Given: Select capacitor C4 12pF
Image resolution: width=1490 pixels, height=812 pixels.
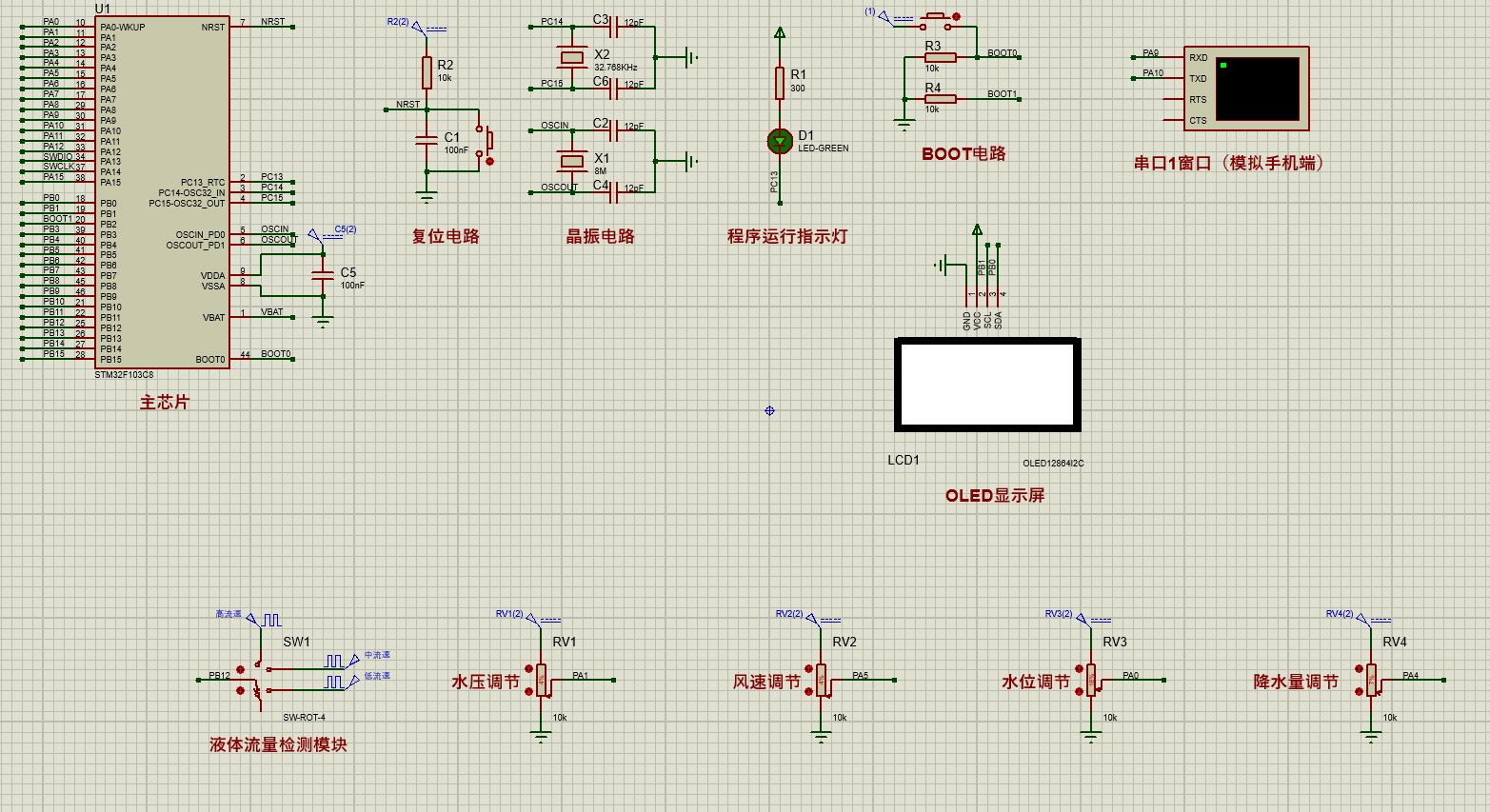Looking at the screenshot, I should tap(614, 192).
